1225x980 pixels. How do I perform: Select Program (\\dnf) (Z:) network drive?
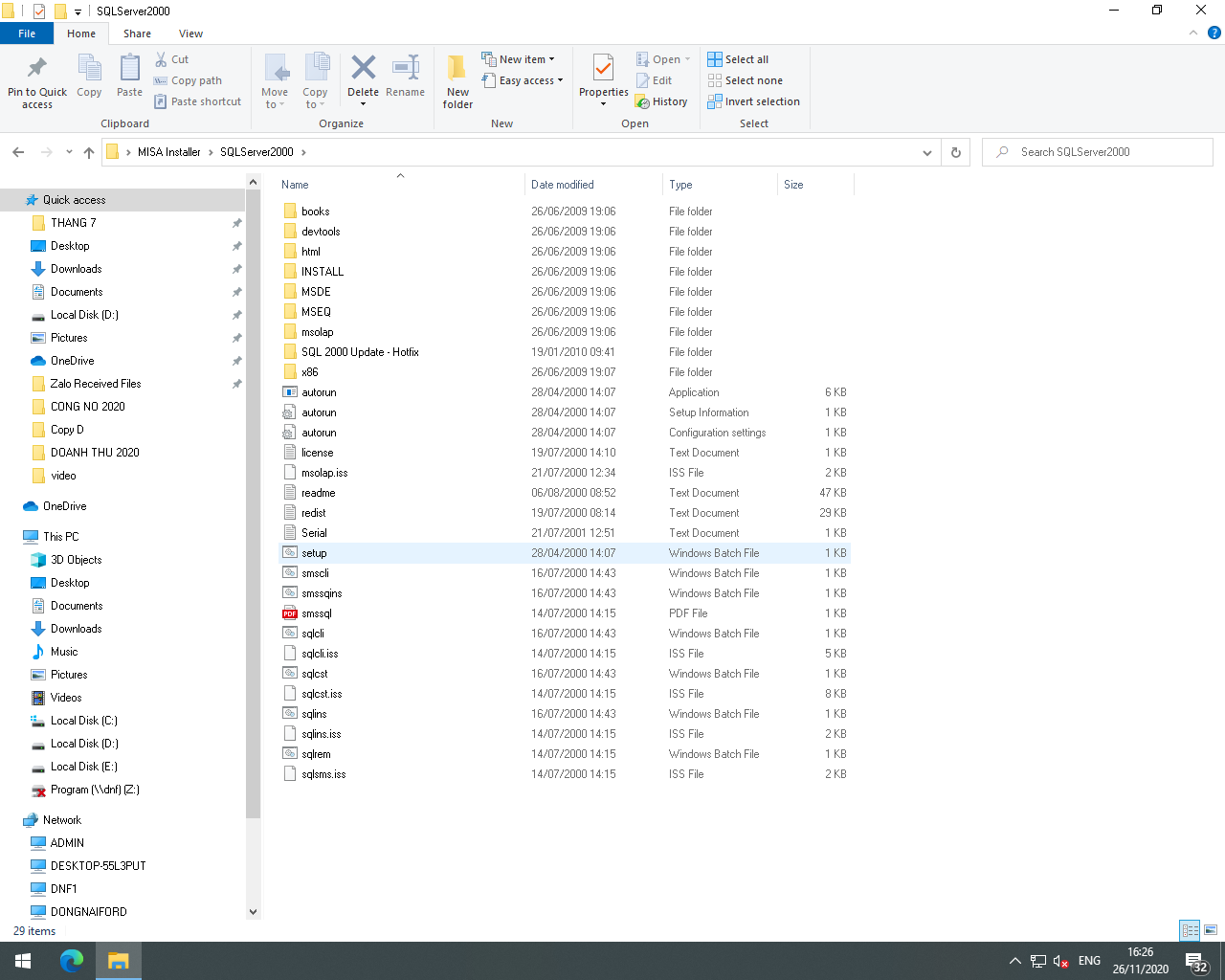pos(95,790)
